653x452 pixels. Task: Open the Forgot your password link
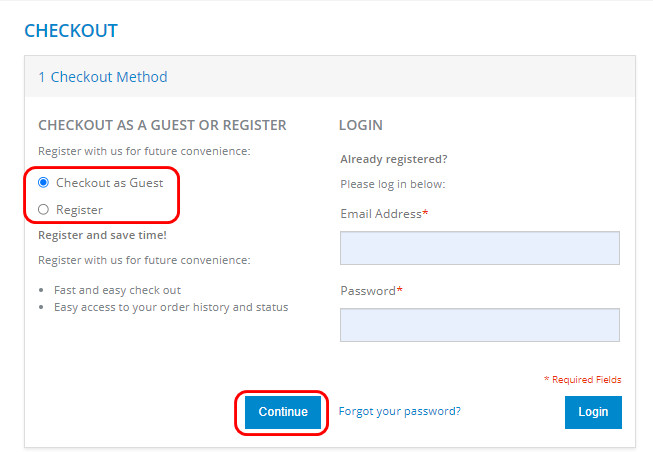(x=399, y=411)
